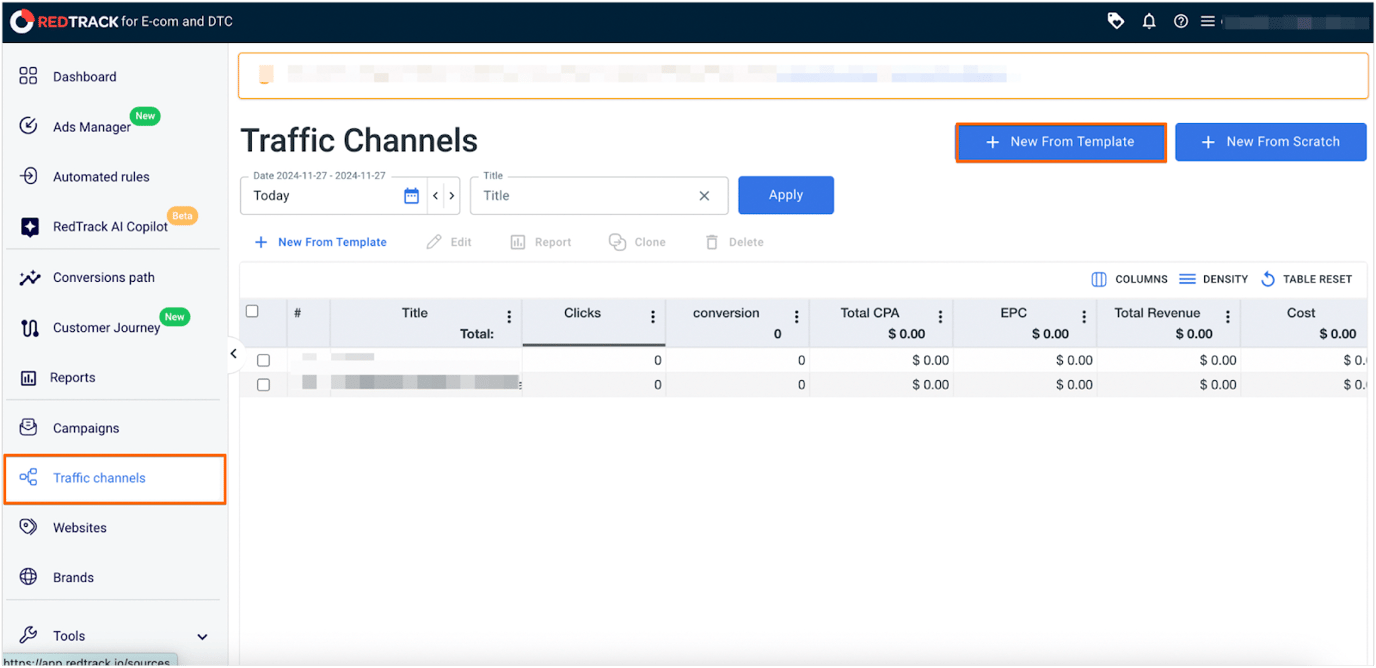Click the New From Scratch button
Viewport: 1376px width, 668px height.
(1270, 141)
